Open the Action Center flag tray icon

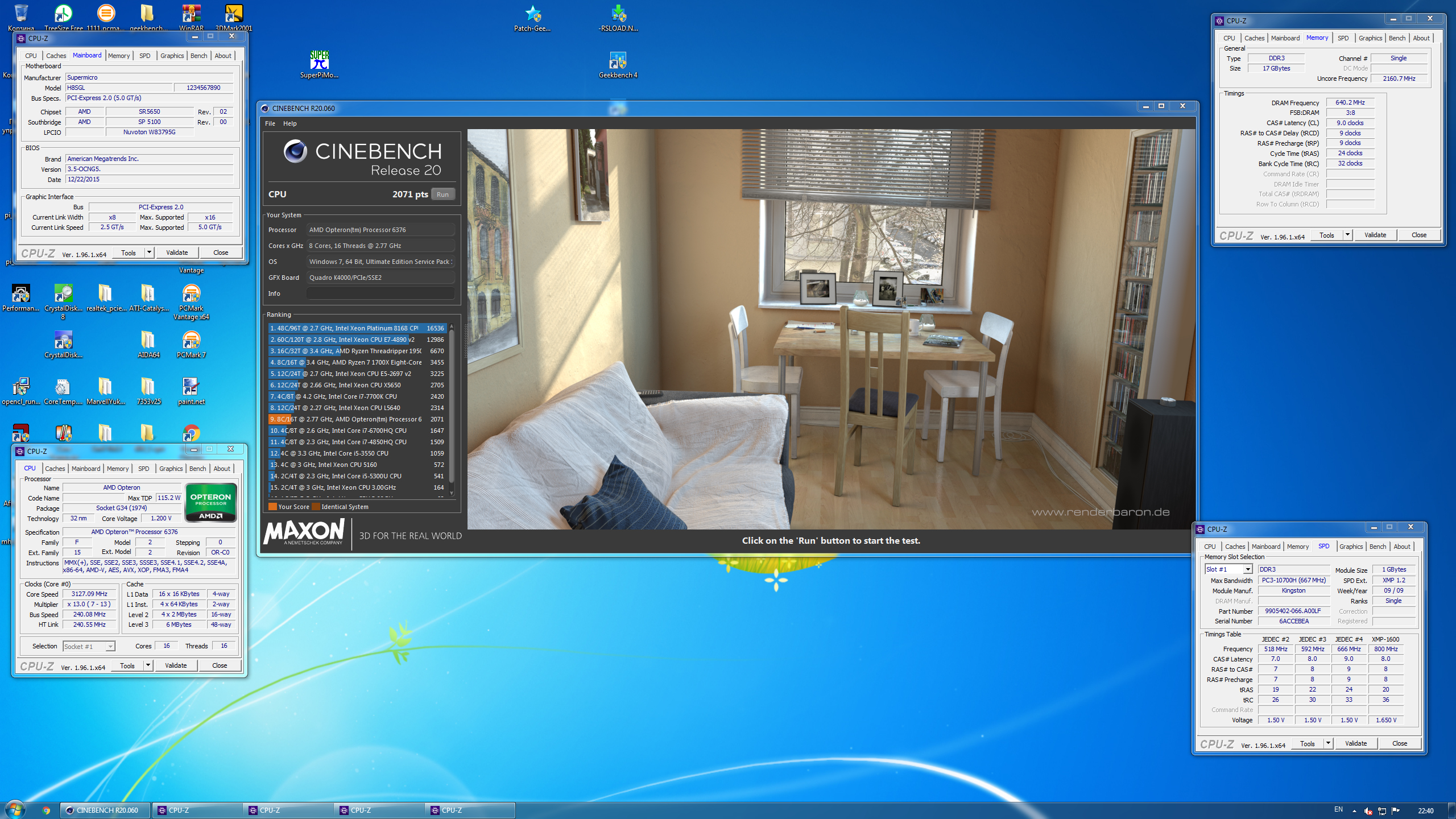point(1396,810)
